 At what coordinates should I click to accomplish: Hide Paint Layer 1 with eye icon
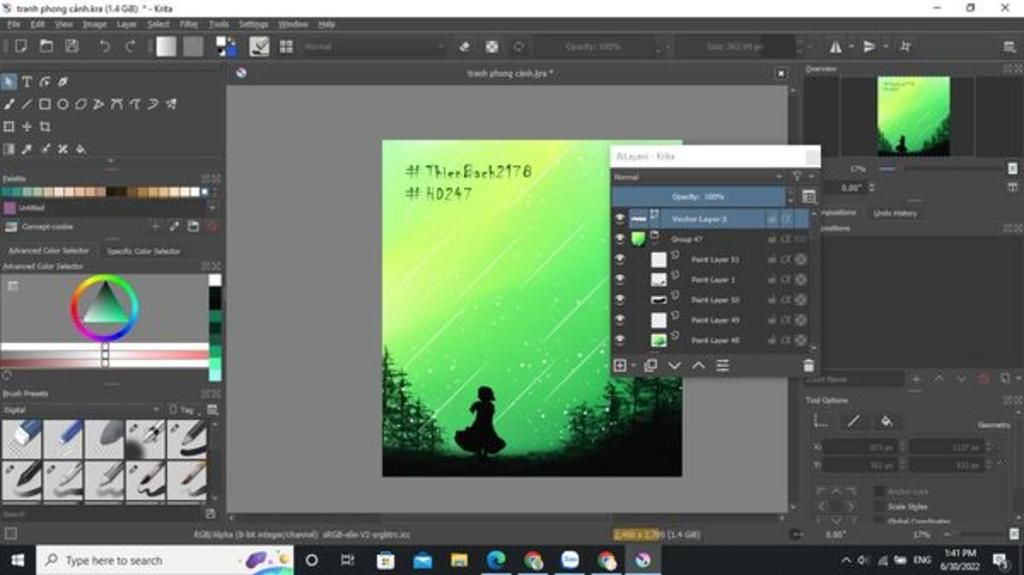click(x=620, y=279)
